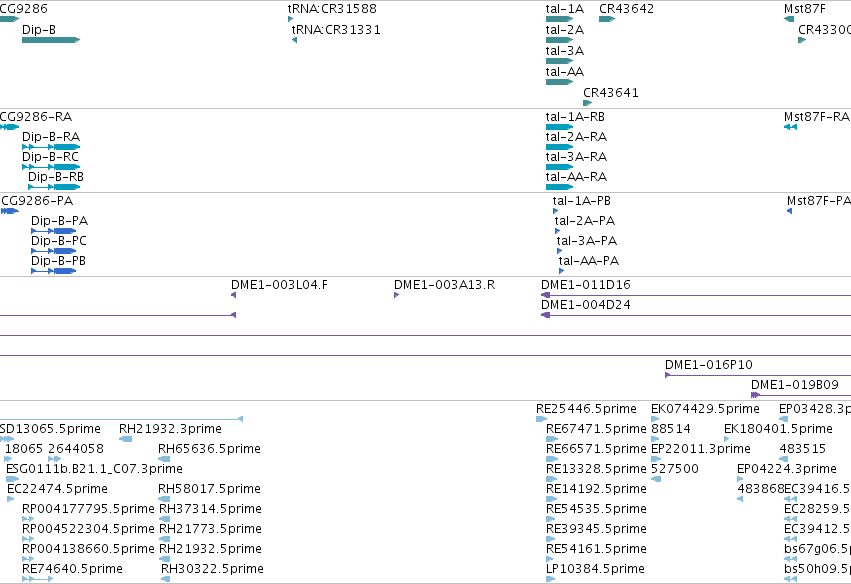Click the tal-1A gene label
This screenshot has height=584, width=851.
[x=565, y=9]
